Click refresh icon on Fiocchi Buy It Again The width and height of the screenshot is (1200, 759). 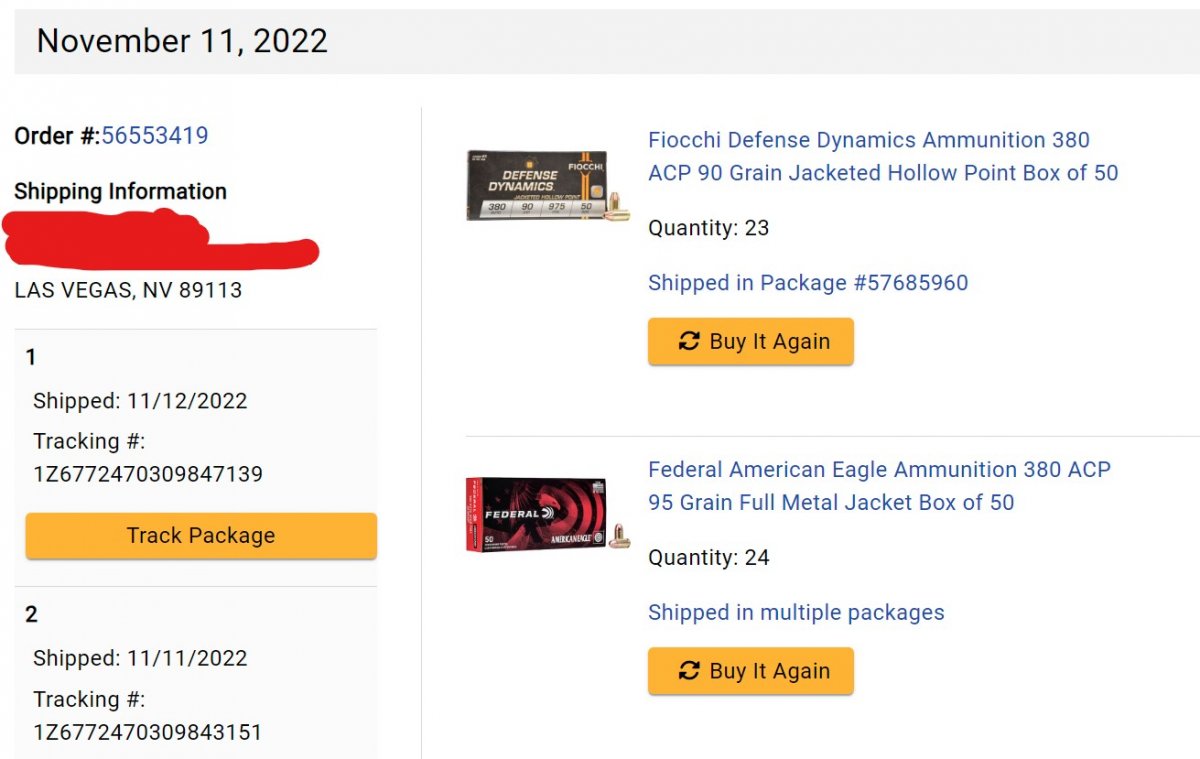pyautogui.click(x=689, y=341)
